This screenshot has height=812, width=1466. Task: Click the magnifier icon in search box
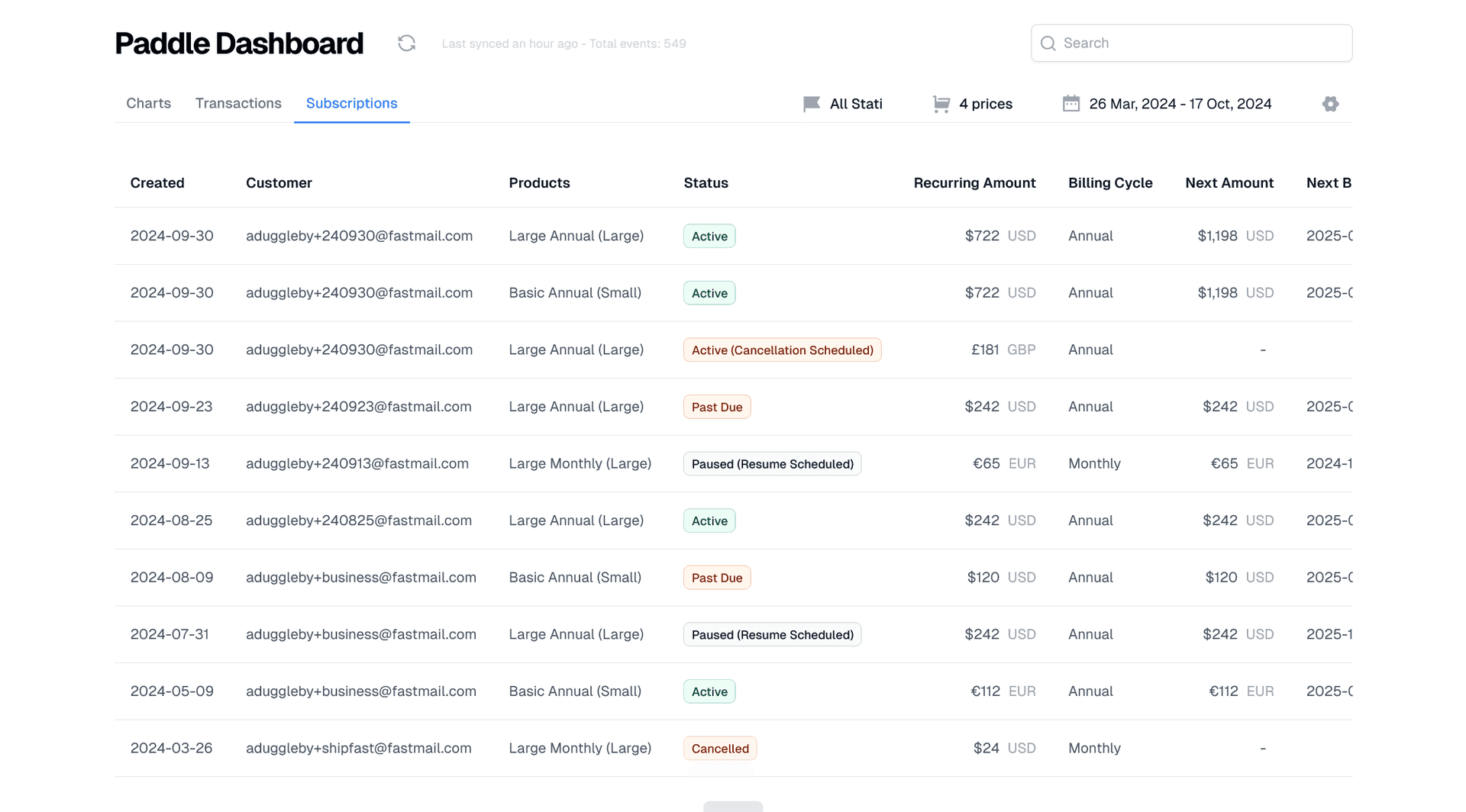tap(1048, 43)
